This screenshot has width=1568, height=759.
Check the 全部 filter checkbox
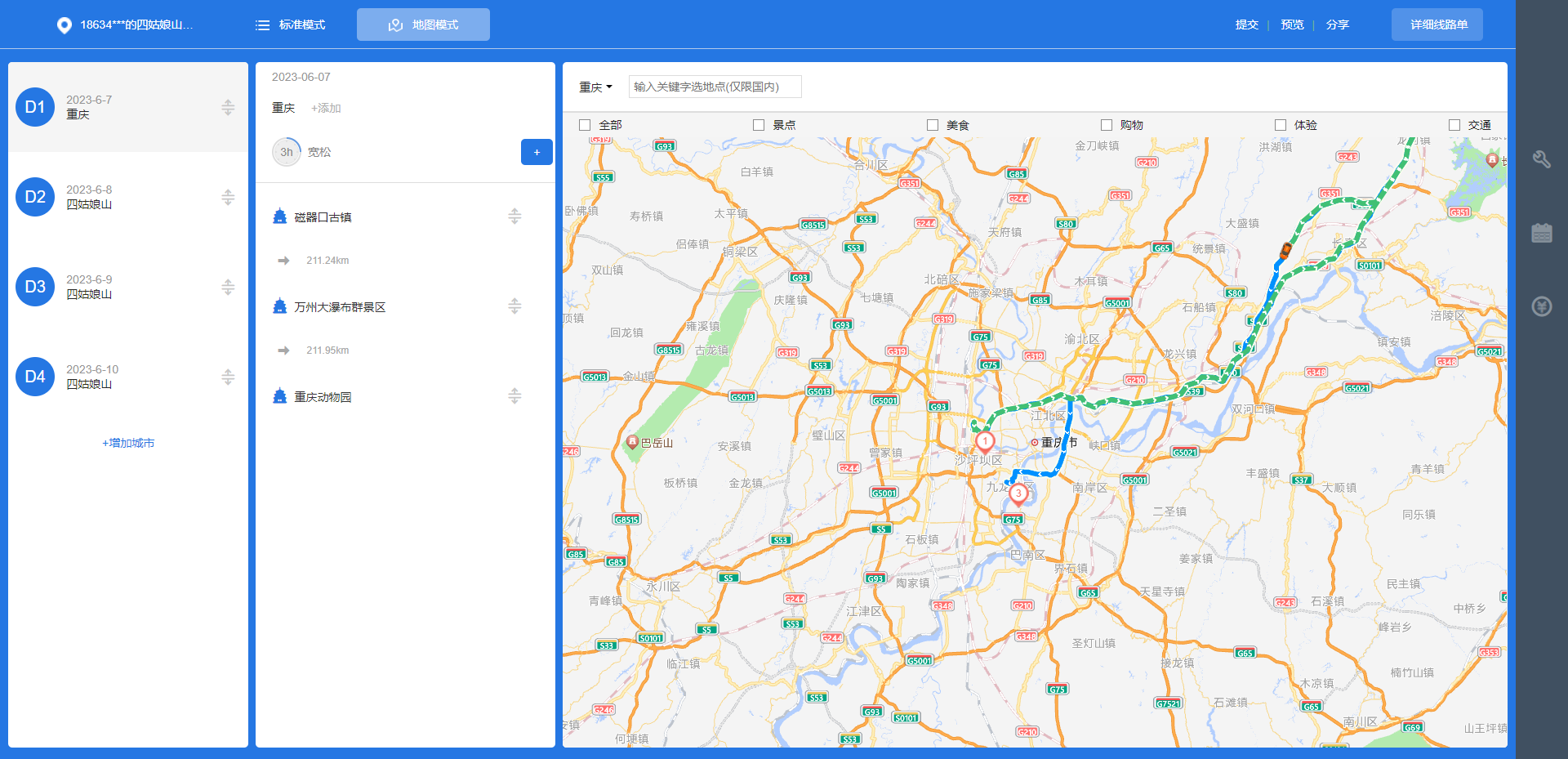[x=585, y=125]
